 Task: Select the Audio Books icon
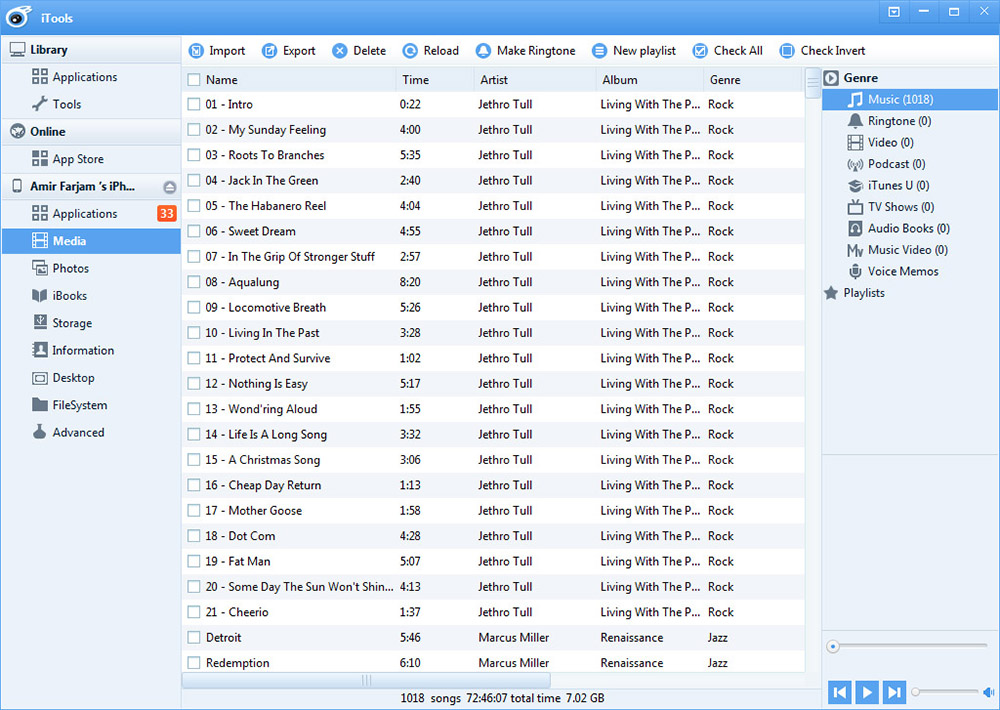pos(855,228)
